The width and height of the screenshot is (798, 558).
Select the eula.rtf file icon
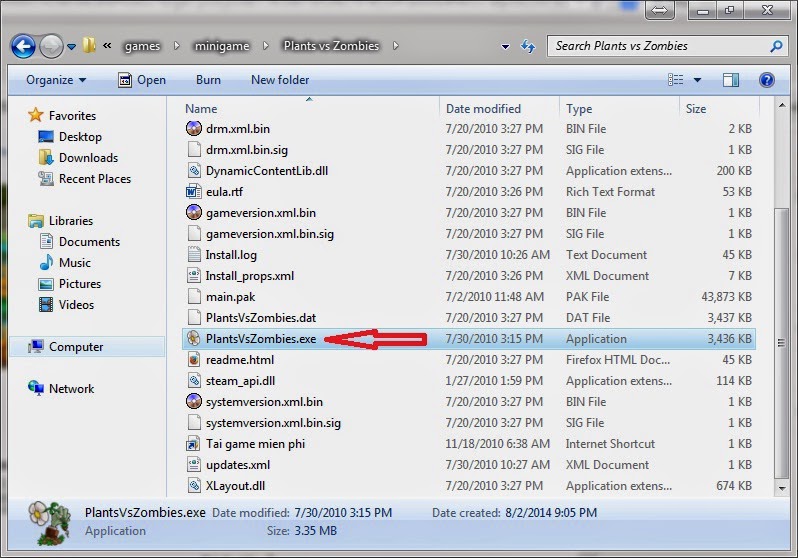tap(193, 191)
